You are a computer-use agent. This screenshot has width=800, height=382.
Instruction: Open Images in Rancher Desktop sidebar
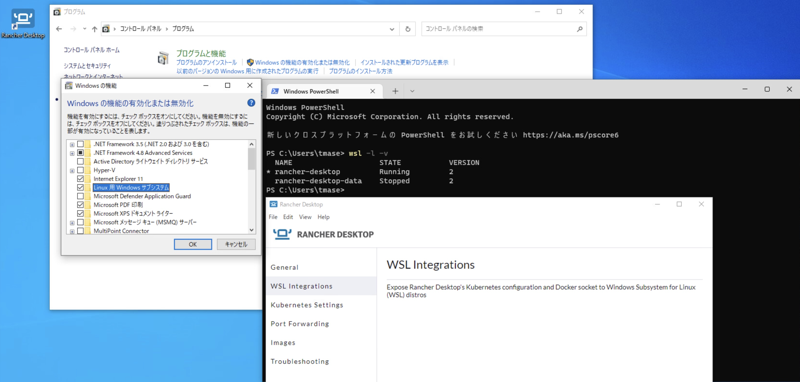321,343
